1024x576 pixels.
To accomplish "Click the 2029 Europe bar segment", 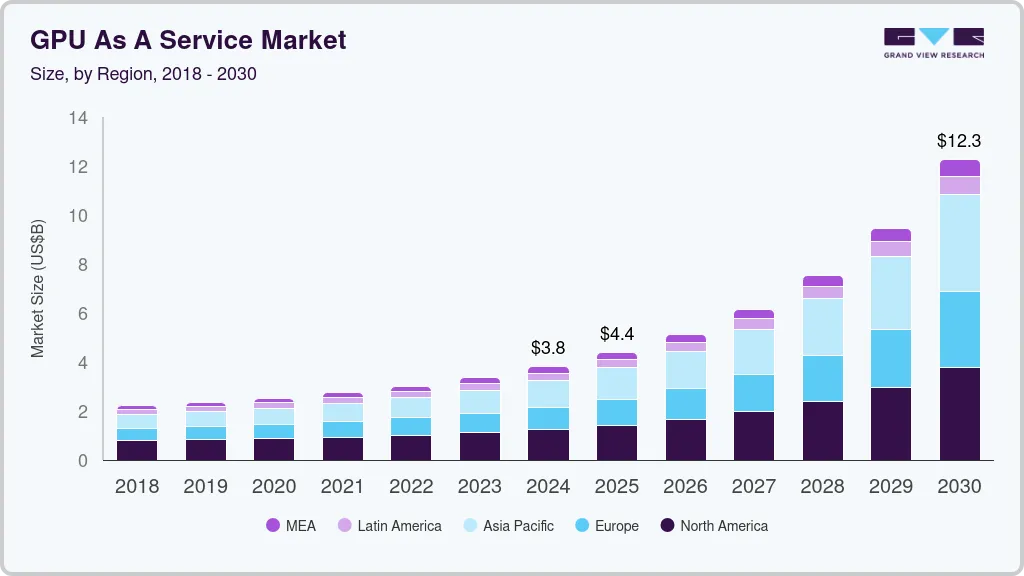I will pyautogui.click(x=891, y=358).
